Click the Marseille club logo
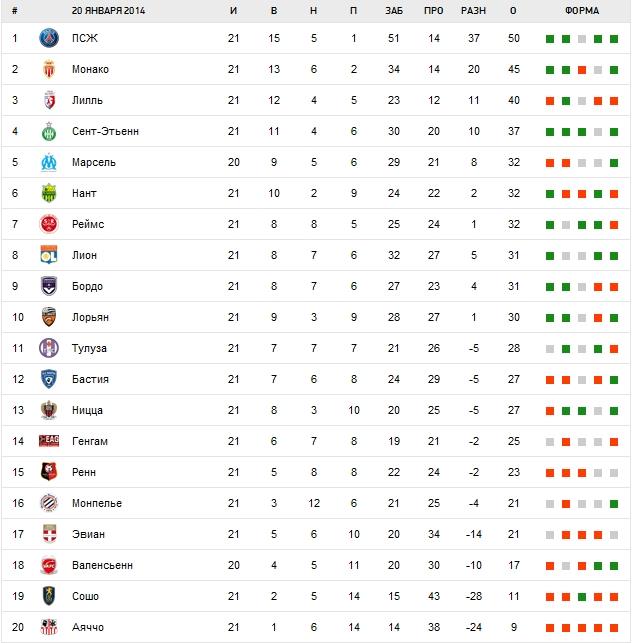633x643 pixels. pyautogui.click(x=48, y=162)
